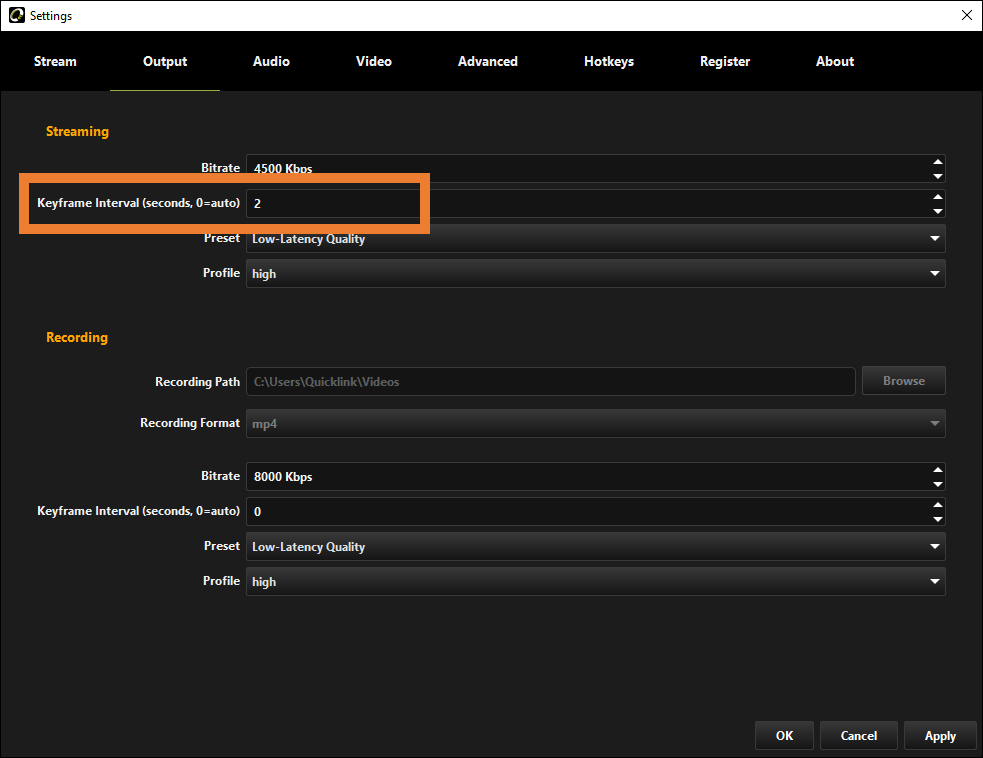Close the Settings window
The image size is (983, 758).
coord(967,16)
